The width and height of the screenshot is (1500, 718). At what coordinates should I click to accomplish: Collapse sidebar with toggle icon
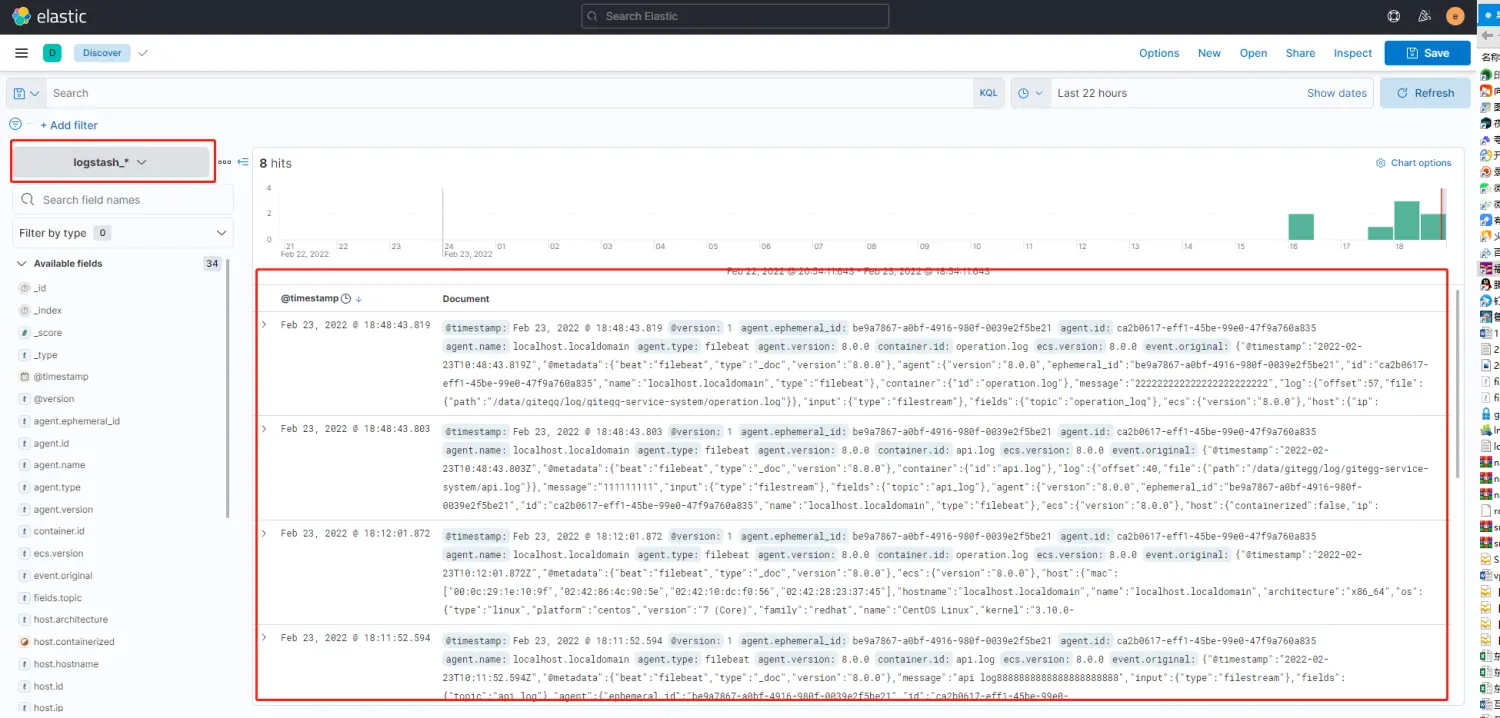(242, 162)
